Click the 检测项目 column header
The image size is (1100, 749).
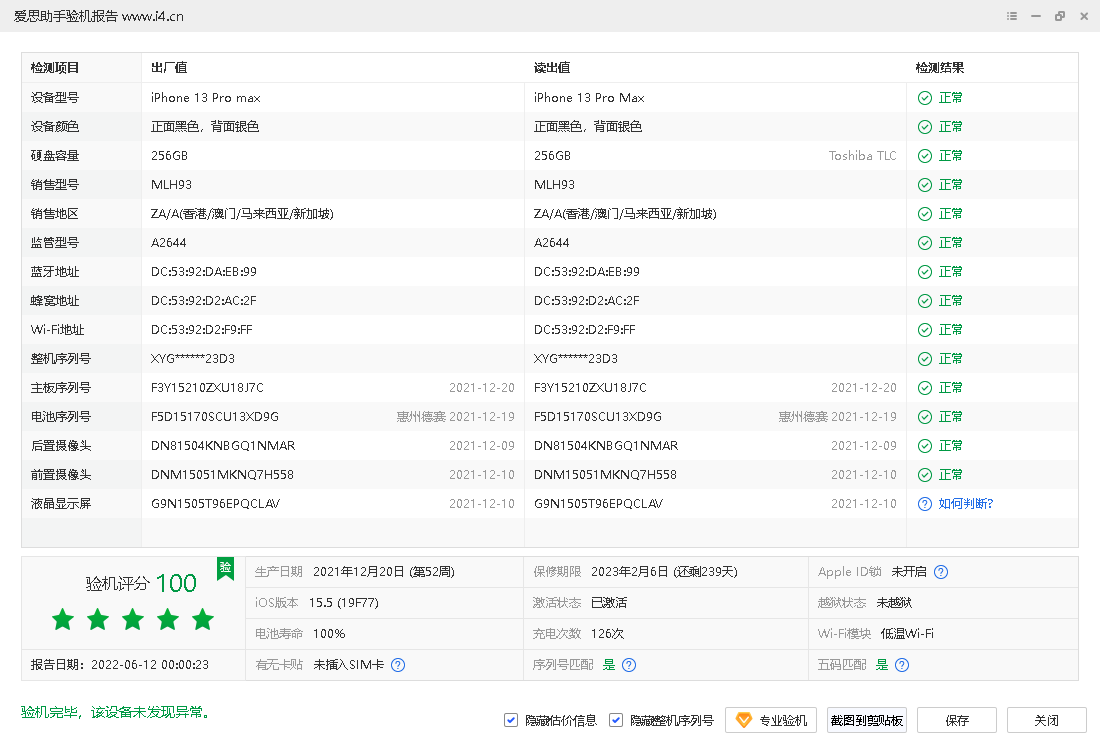coord(55,68)
